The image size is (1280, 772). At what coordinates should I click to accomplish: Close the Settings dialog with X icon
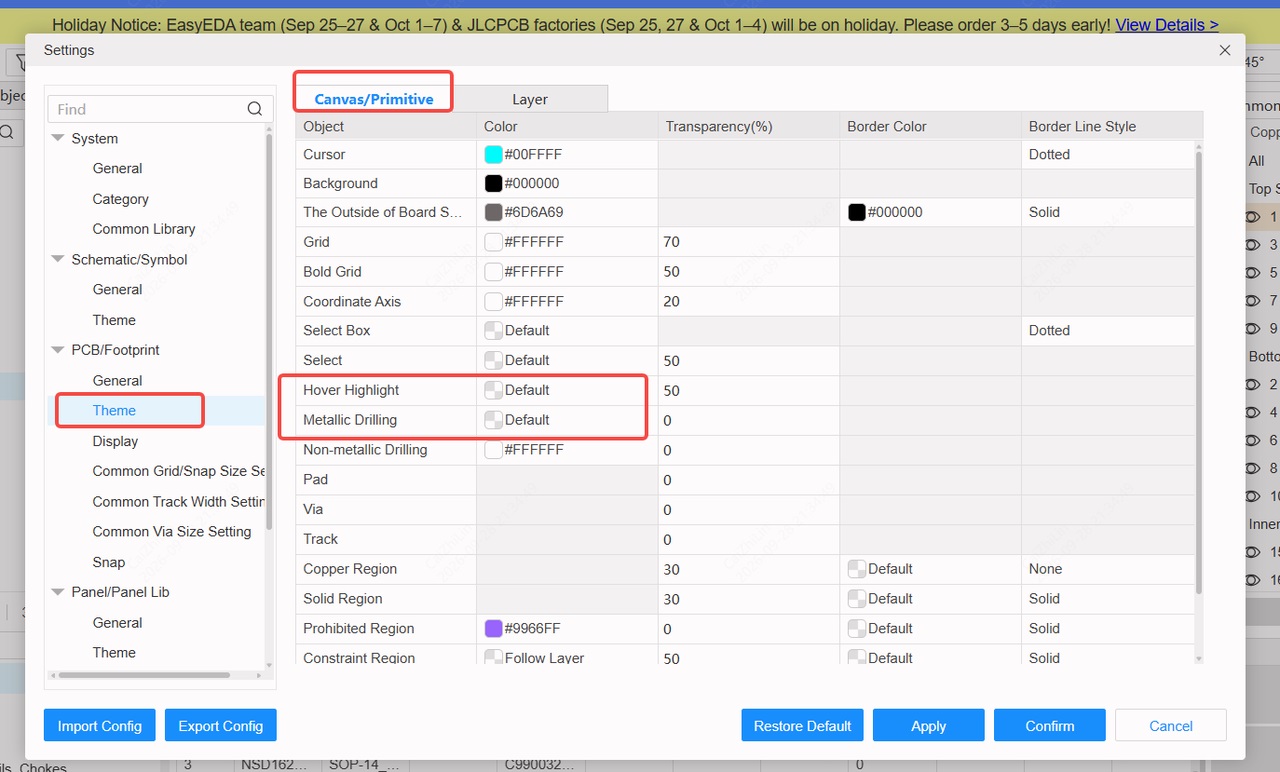coord(1225,50)
